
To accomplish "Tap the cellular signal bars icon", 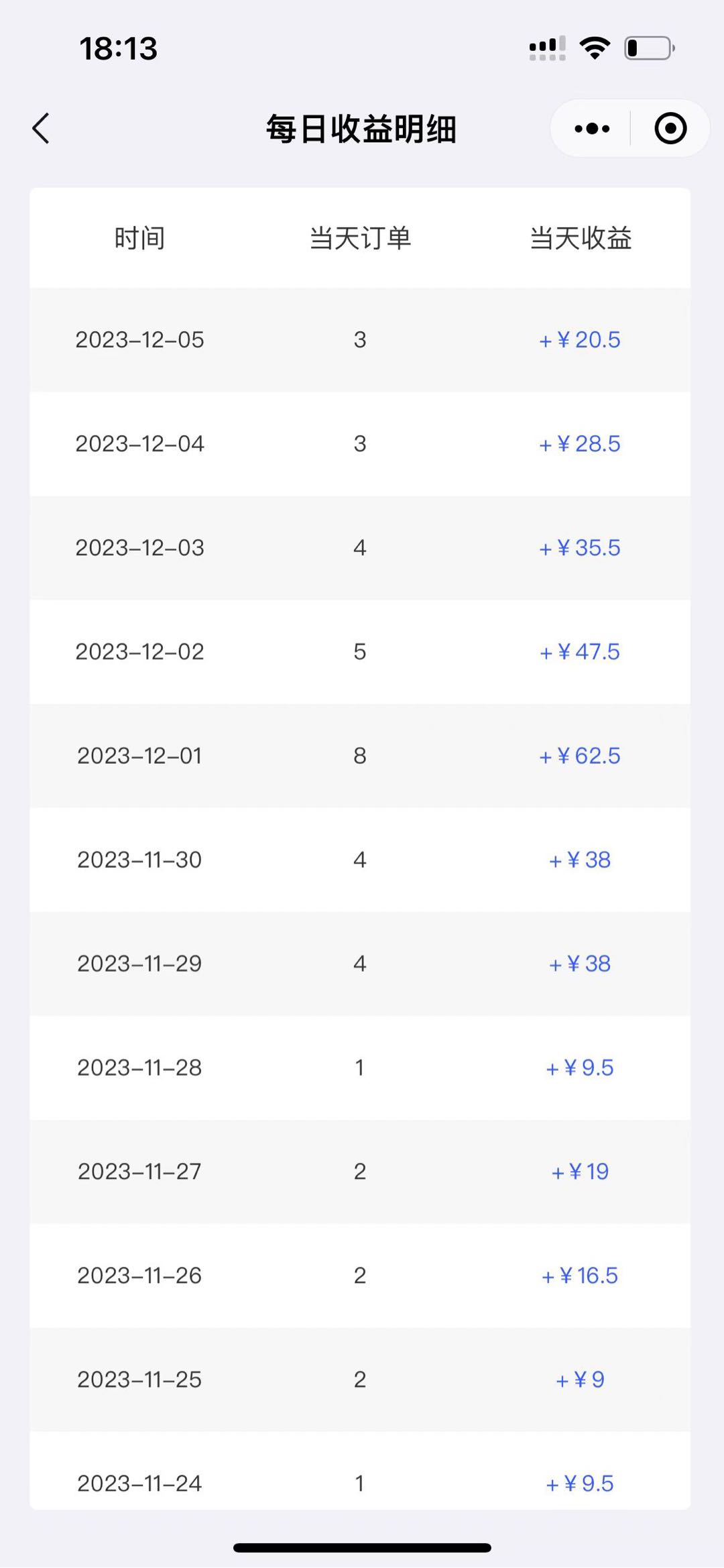I will point(547,48).
